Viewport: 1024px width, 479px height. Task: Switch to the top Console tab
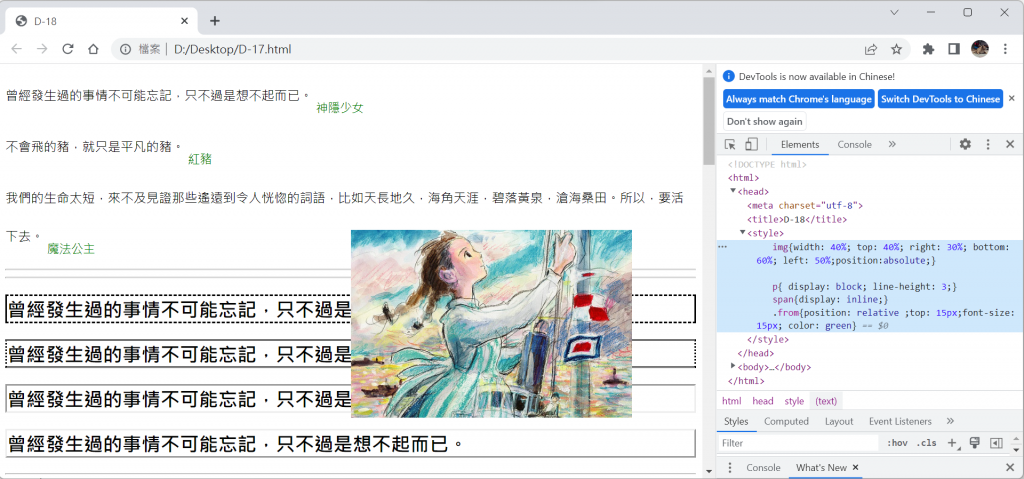click(x=854, y=144)
